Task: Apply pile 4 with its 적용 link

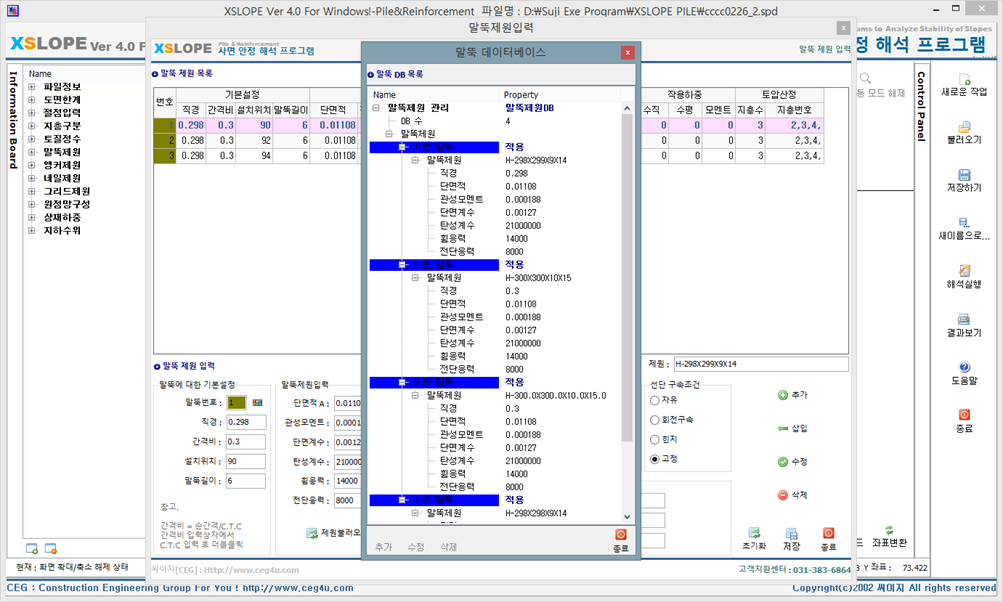Action: (x=514, y=500)
